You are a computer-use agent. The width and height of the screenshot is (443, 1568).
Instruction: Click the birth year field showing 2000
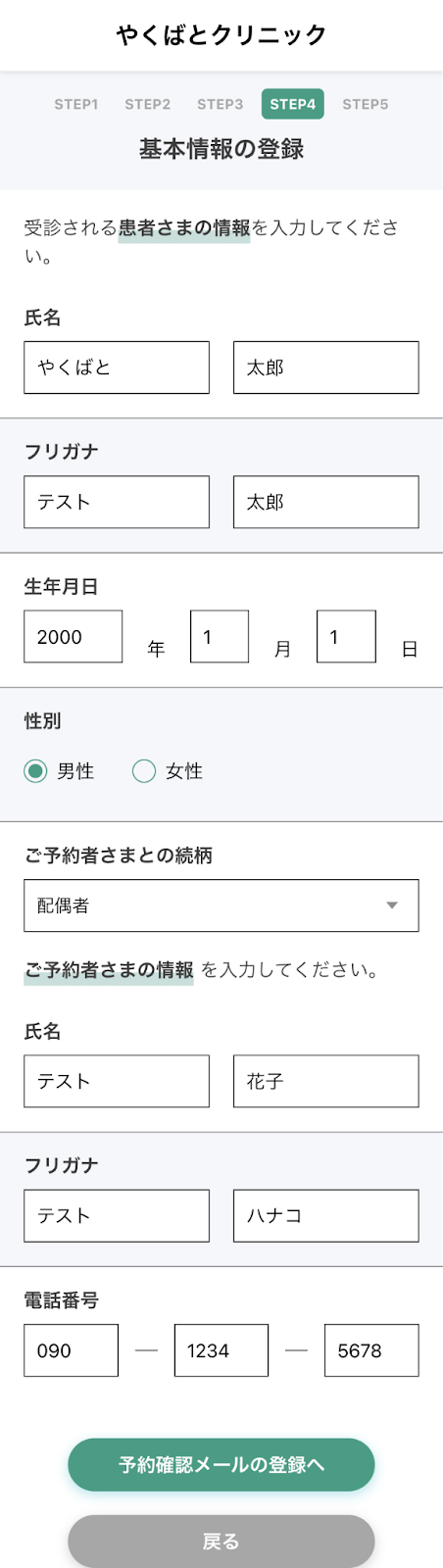(x=74, y=637)
